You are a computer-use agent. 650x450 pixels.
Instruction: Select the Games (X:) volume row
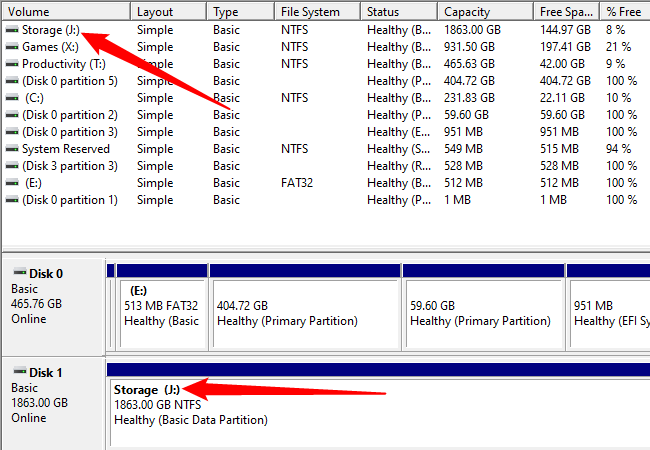coord(326,47)
